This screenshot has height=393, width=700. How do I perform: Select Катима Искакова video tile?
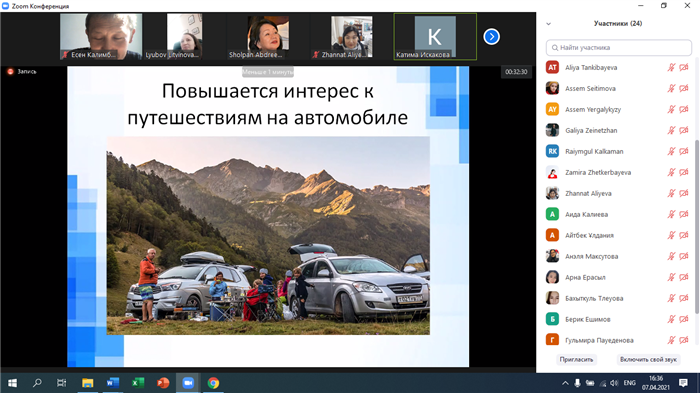click(435, 37)
